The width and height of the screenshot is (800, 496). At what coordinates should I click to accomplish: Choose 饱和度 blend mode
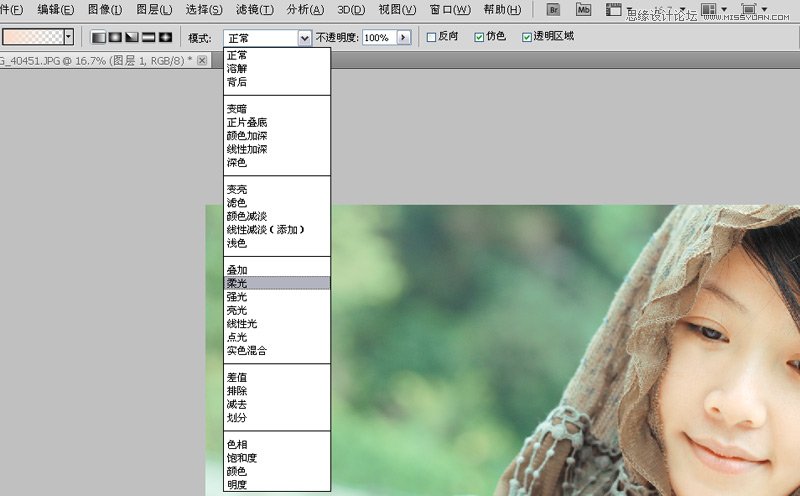[277, 458]
